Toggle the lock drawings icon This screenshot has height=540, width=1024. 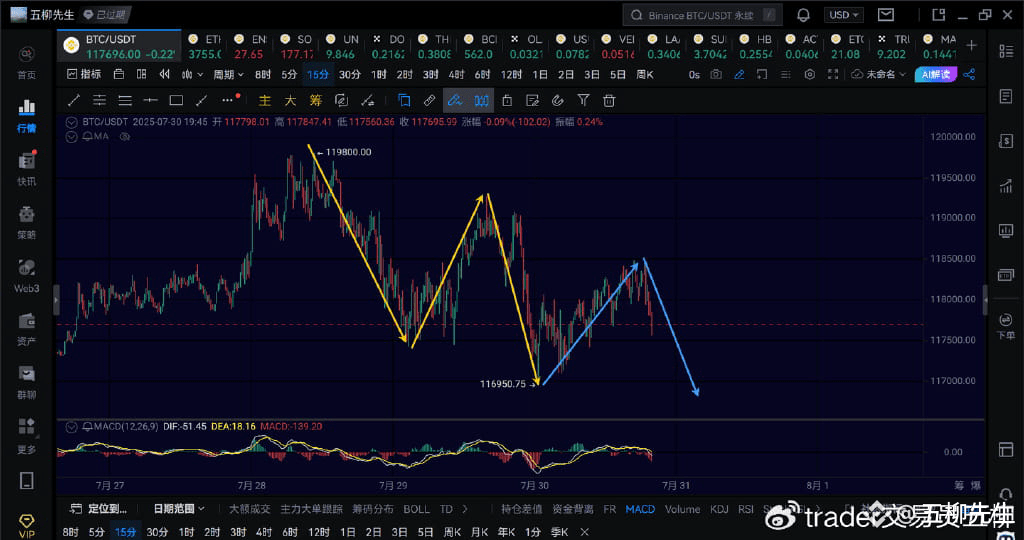(x=507, y=100)
